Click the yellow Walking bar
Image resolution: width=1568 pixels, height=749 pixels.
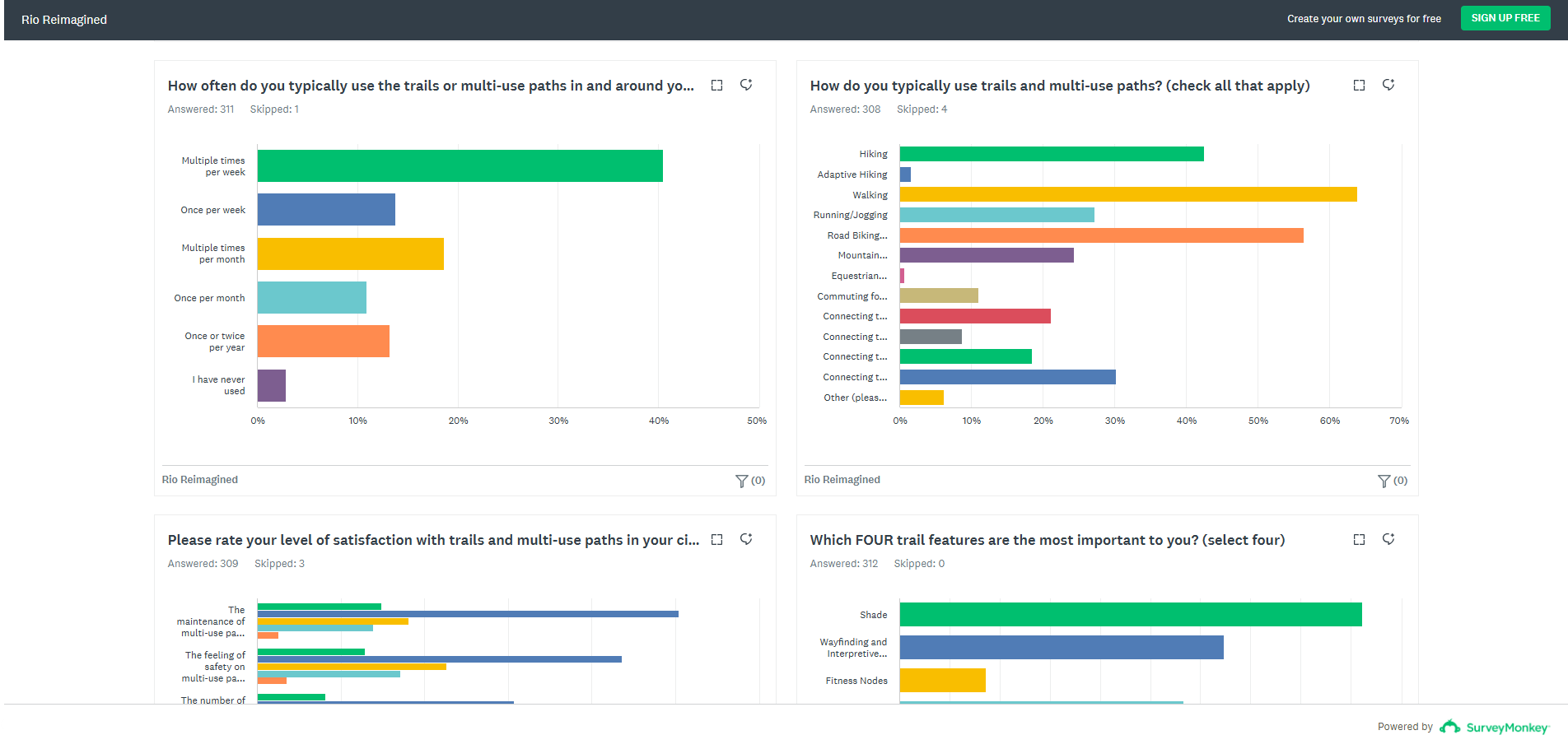(x=1128, y=194)
